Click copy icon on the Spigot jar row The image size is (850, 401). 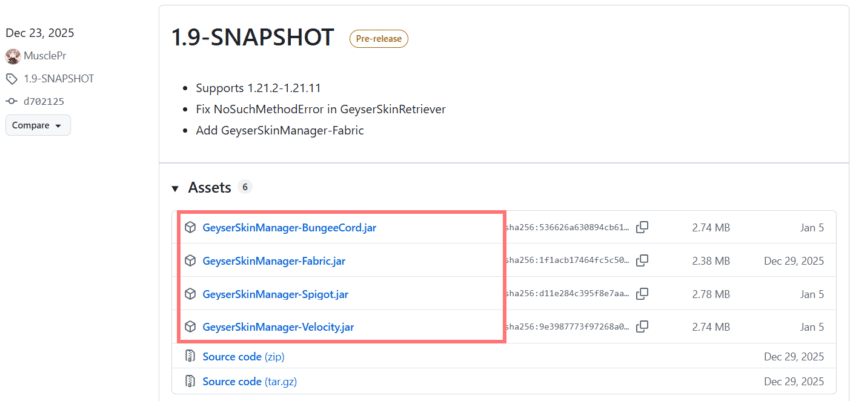pos(642,294)
